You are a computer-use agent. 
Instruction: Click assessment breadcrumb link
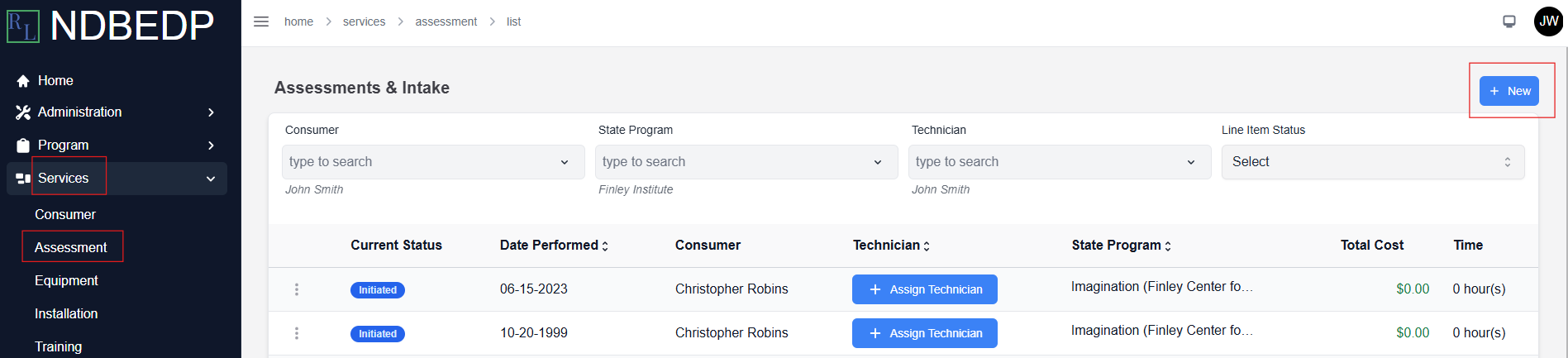(446, 21)
